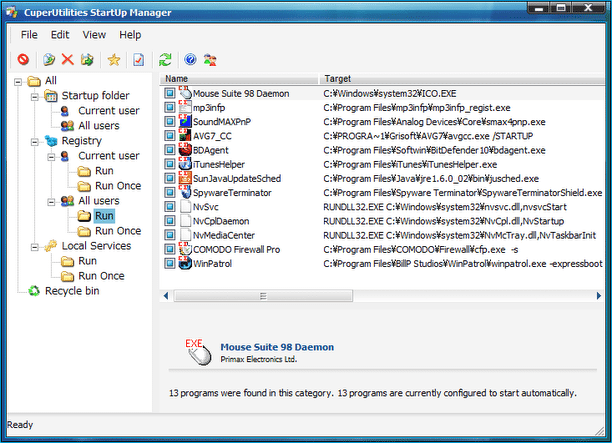This screenshot has width=612, height=443.
Task: Click the SunJavaUpdateSched program icon
Action: [185, 178]
